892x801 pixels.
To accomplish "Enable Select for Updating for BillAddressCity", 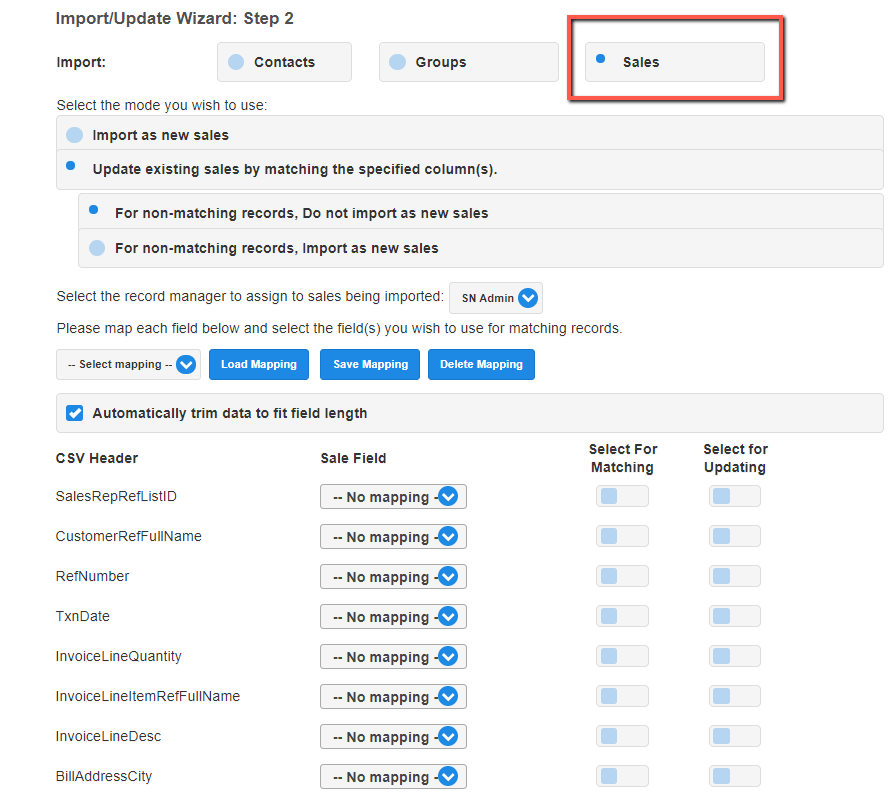I will (734, 777).
